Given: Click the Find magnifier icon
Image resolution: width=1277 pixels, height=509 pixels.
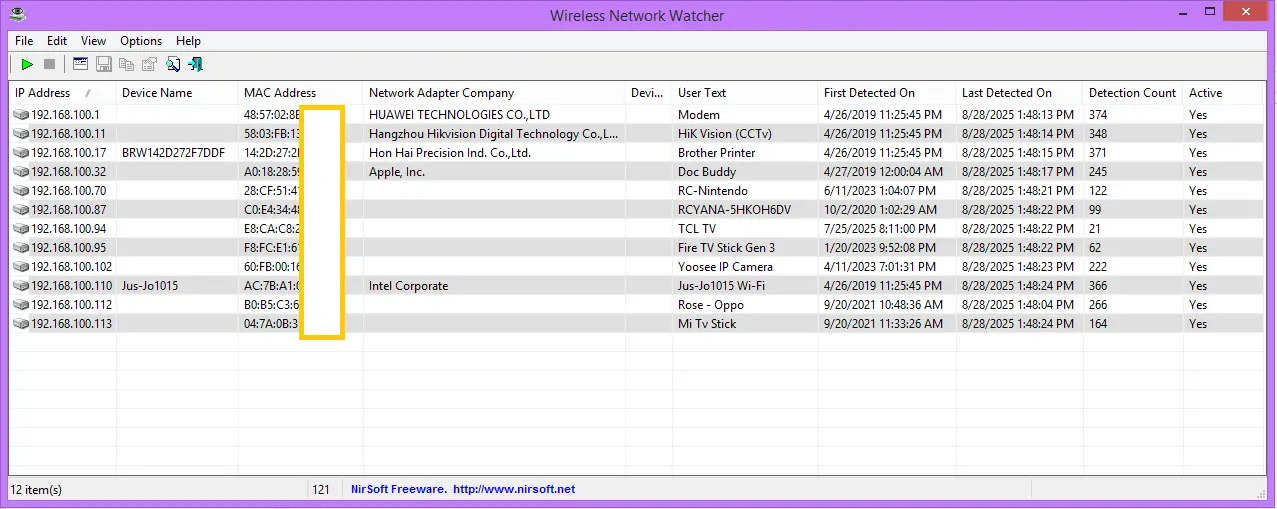Looking at the screenshot, I should point(172,64).
